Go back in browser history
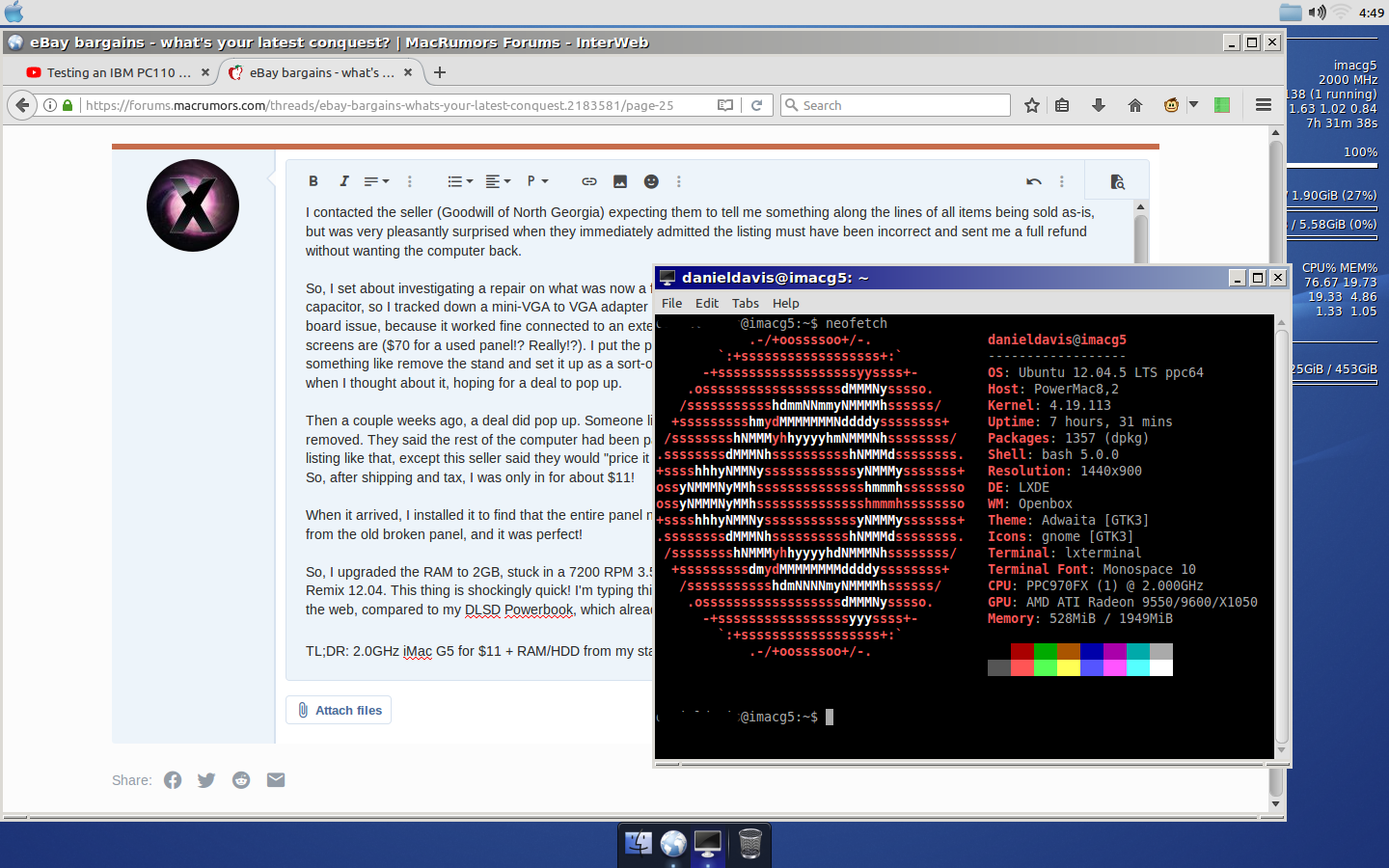 click(x=22, y=105)
